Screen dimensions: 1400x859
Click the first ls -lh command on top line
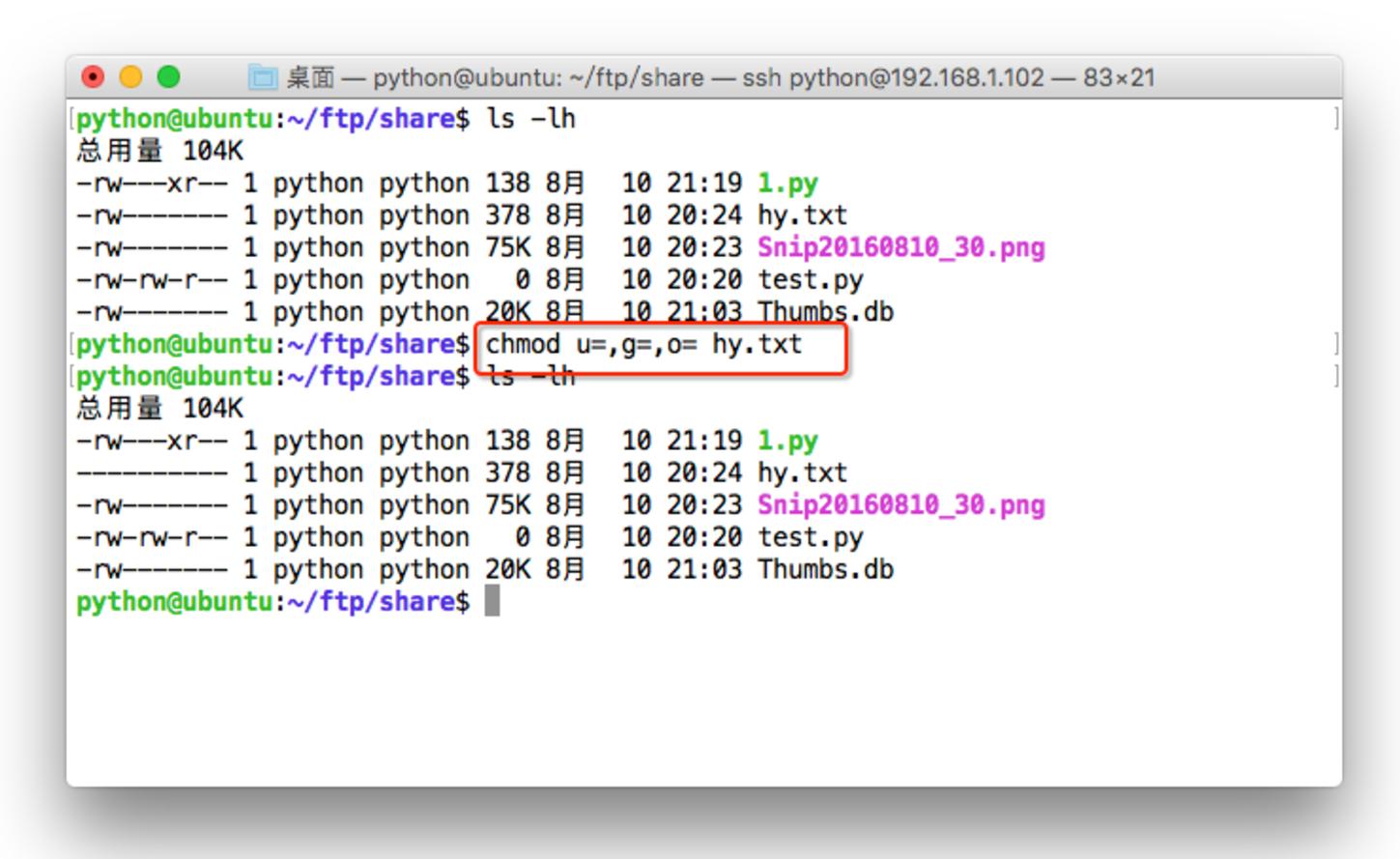click(x=530, y=119)
